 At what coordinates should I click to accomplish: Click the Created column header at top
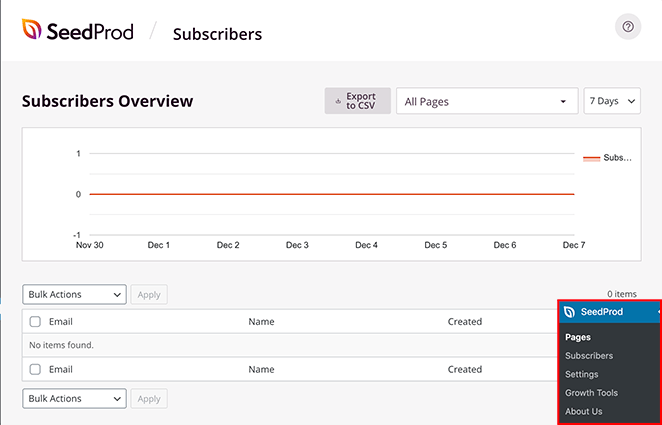click(x=465, y=322)
